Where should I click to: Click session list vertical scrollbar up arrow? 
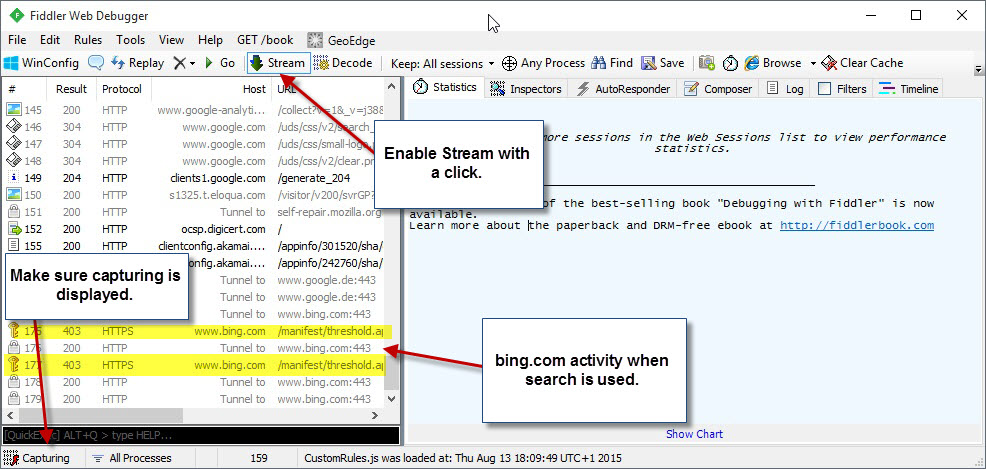pos(391,86)
